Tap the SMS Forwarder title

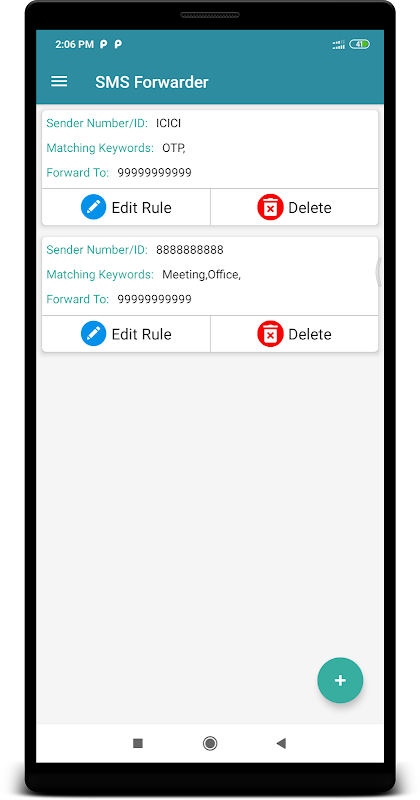[x=152, y=82]
